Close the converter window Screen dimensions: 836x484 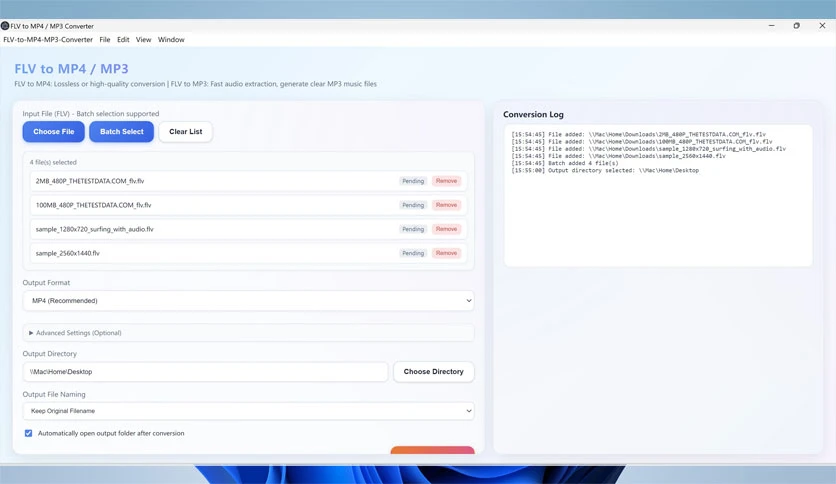coord(822,26)
